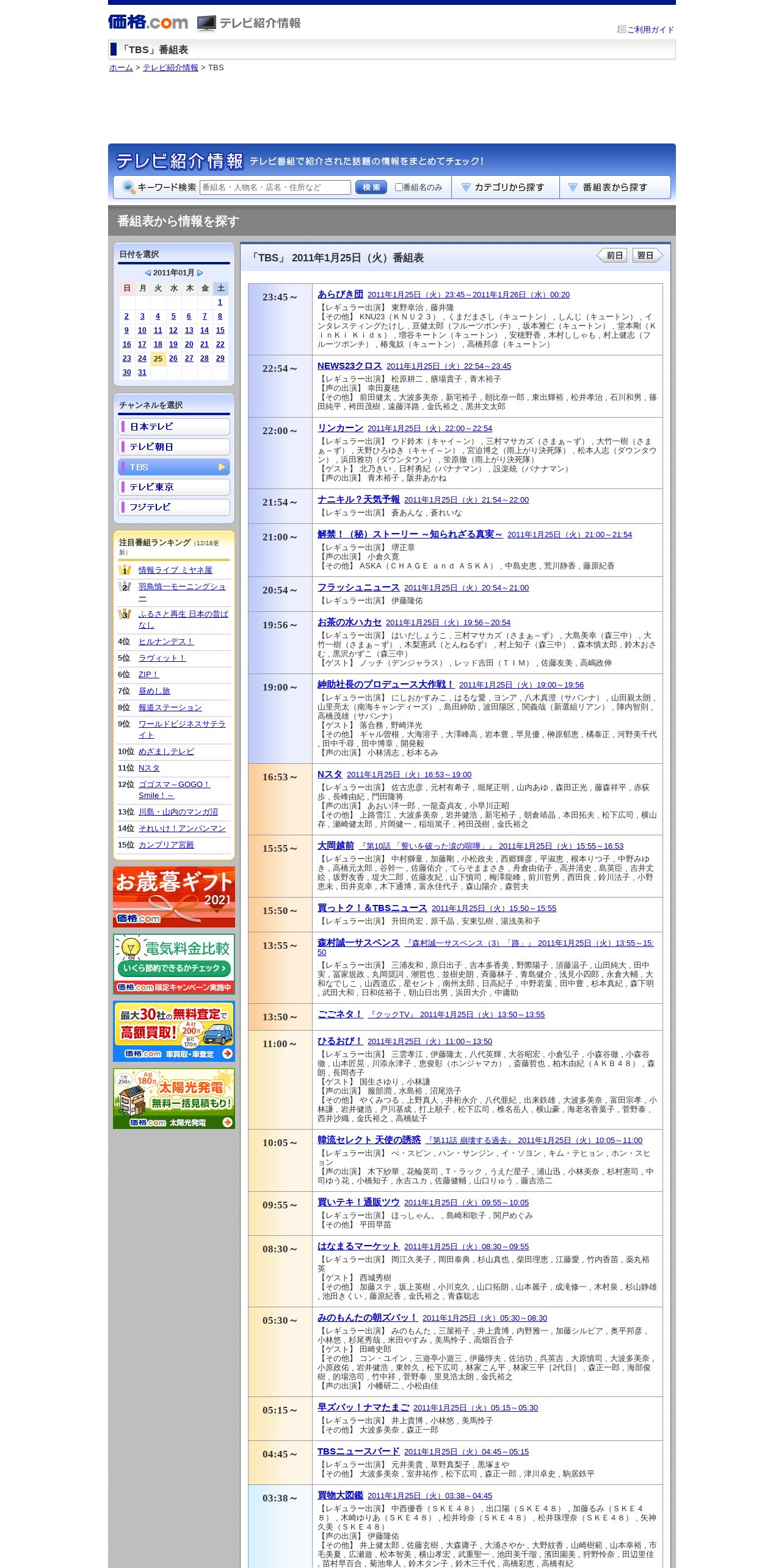Go to ホーム breadcrumb link
The height and width of the screenshot is (1568, 784).
click(x=121, y=68)
